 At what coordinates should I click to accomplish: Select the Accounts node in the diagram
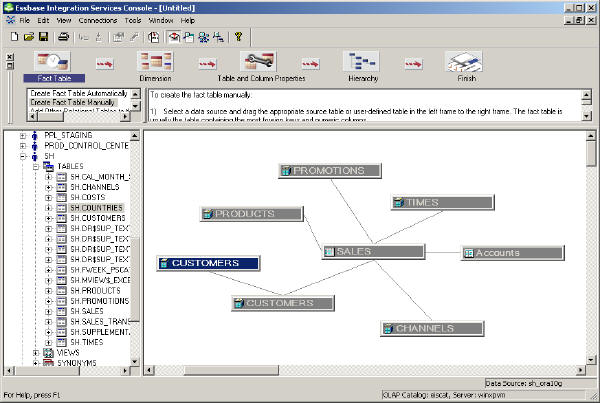point(513,253)
